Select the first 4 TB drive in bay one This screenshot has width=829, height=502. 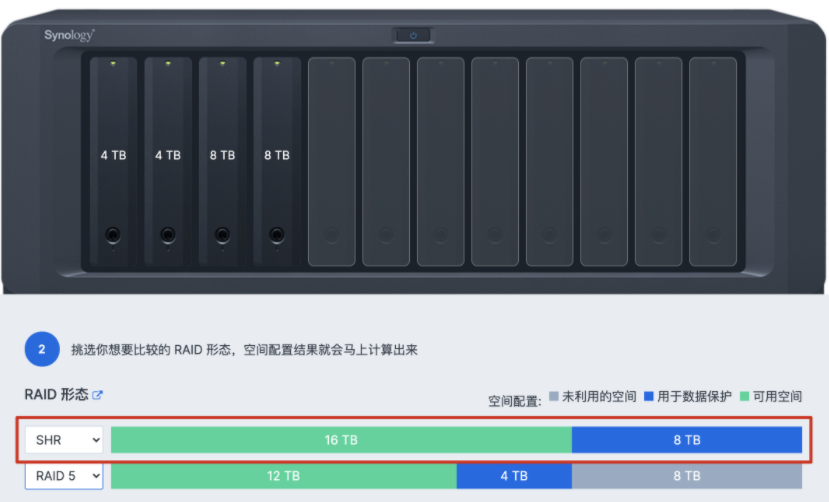click(x=113, y=161)
